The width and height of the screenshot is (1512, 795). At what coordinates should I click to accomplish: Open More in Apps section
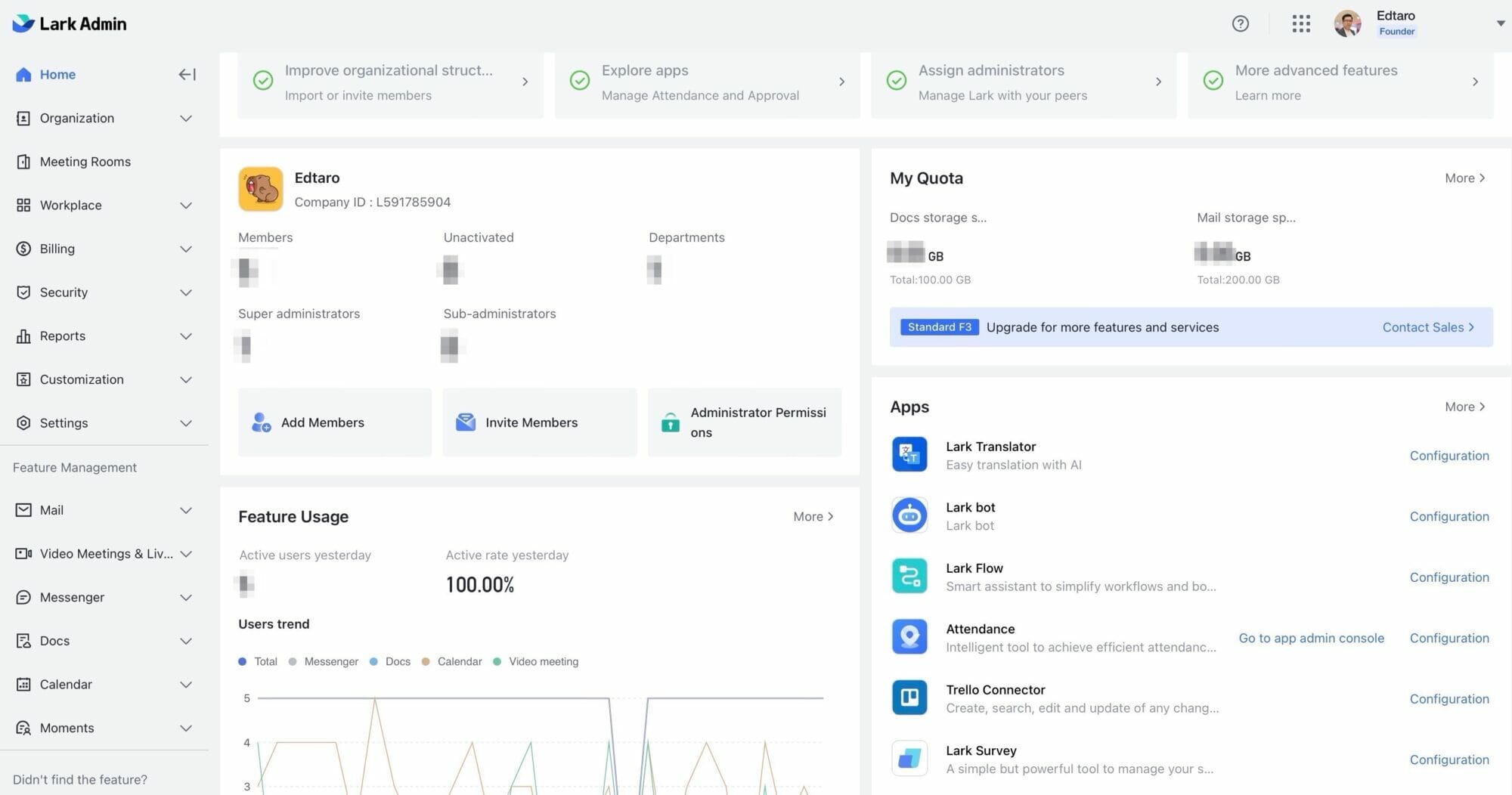[1465, 407]
